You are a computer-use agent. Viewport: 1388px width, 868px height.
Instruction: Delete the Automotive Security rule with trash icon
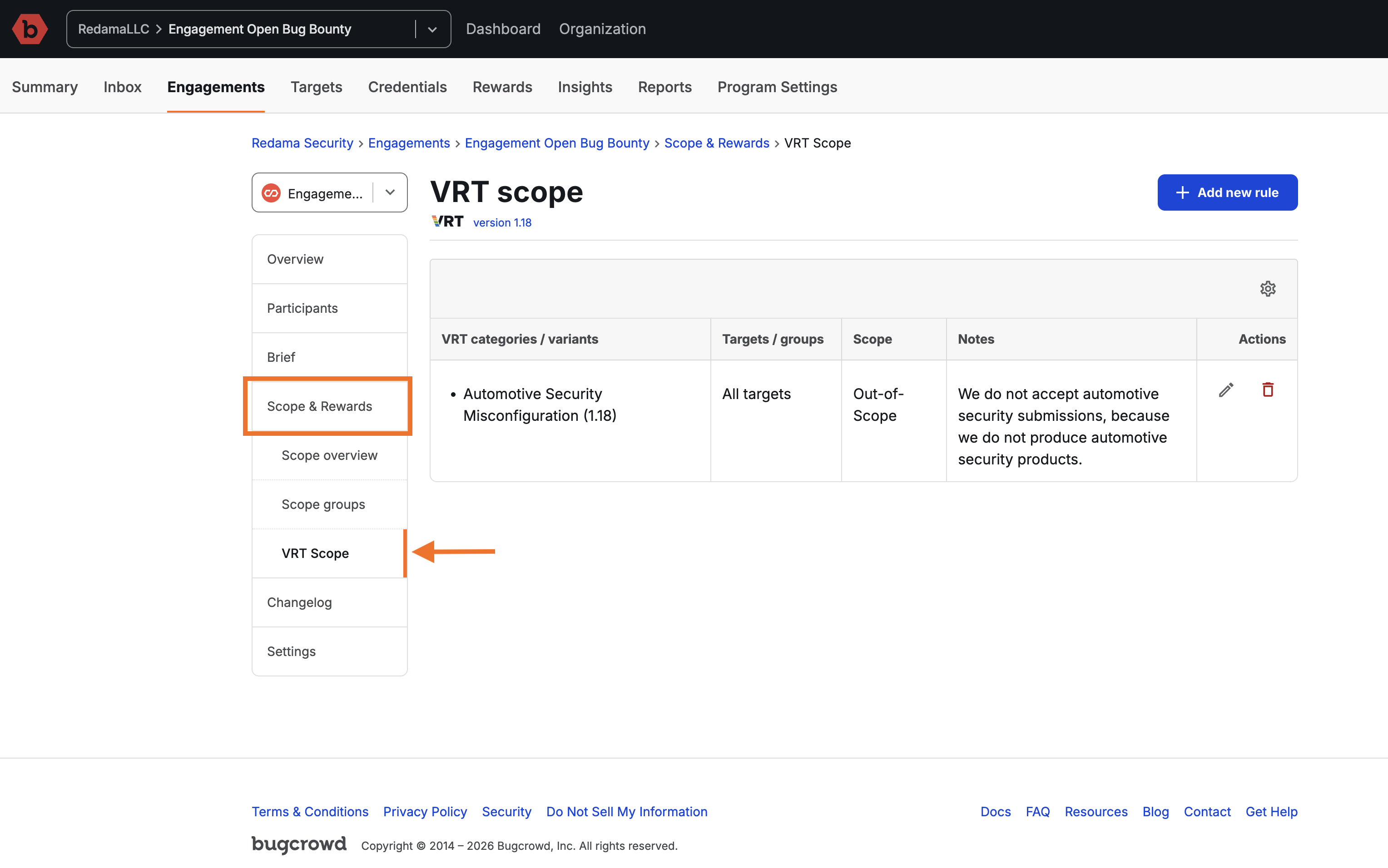(x=1267, y=390)
